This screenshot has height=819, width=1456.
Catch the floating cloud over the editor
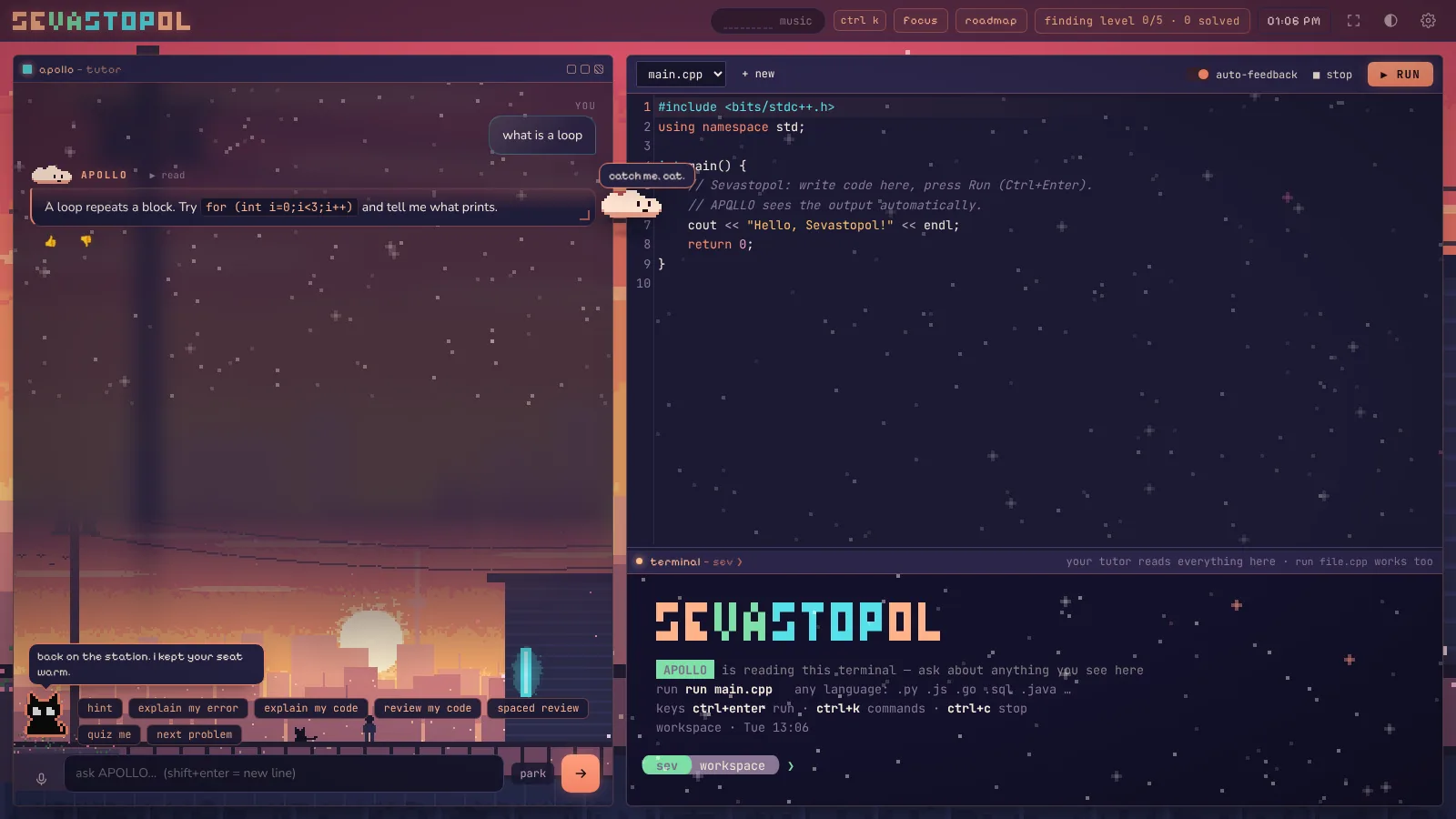coord(631,204)
